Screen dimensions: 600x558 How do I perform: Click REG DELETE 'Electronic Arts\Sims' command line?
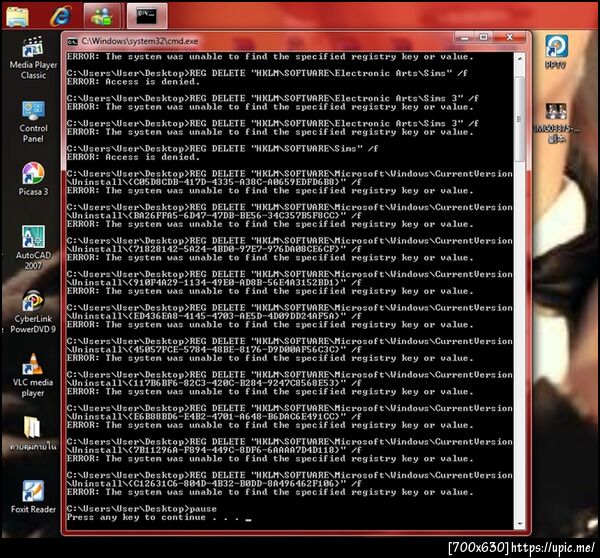click(x=267, y=73)
